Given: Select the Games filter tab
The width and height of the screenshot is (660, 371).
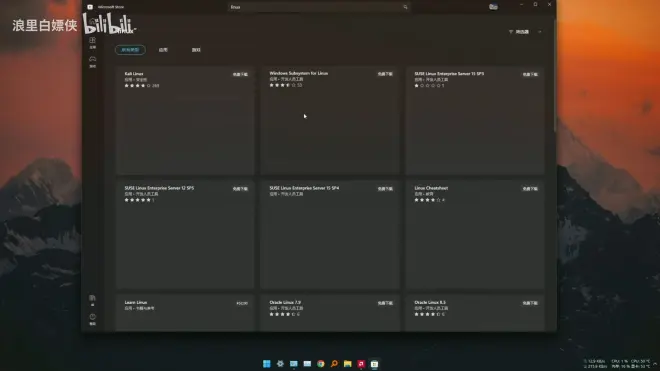Looking at the screenshot, I should pyautogui.click(x=196, y=50).
